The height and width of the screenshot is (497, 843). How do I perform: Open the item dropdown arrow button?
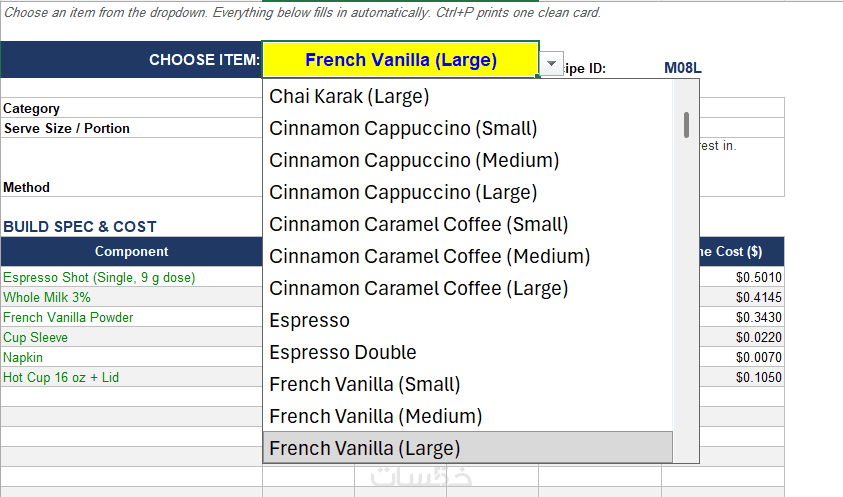551,63
